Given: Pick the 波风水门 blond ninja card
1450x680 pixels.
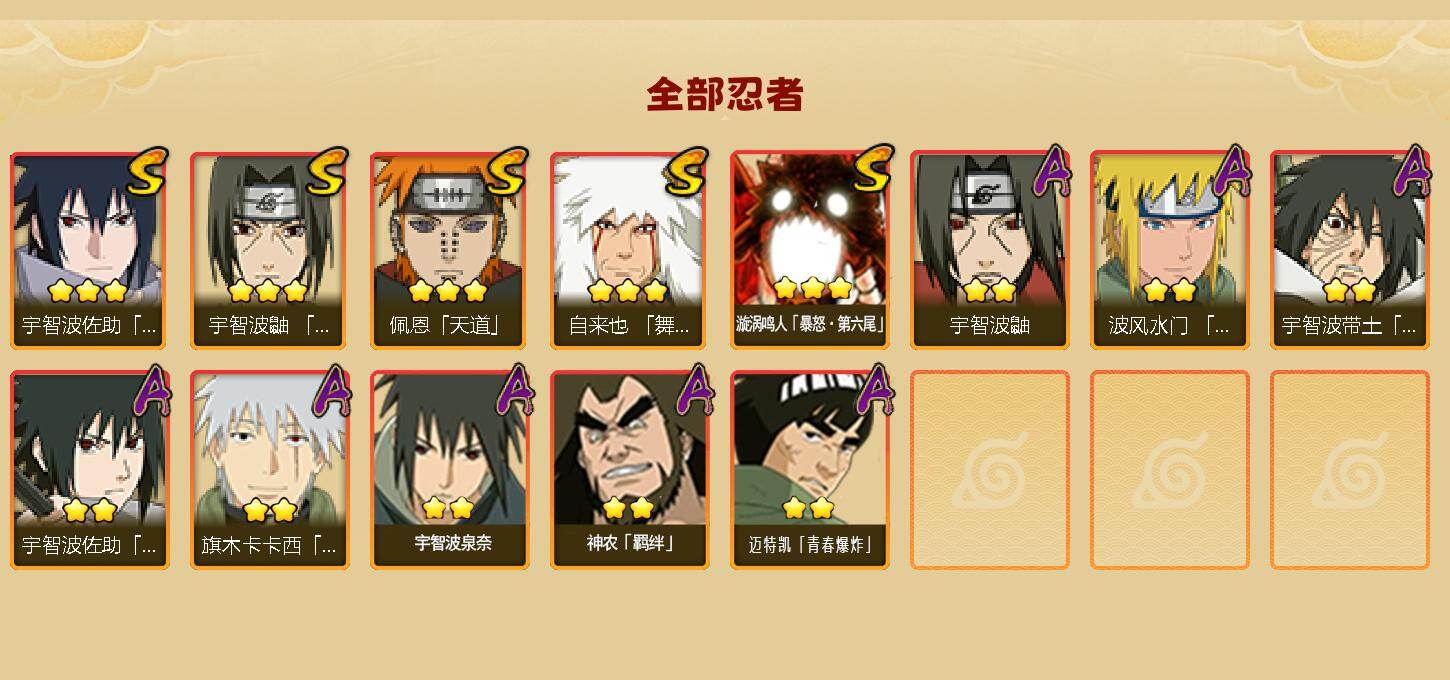Looking at the screenshot, I should pos(1169,250).
